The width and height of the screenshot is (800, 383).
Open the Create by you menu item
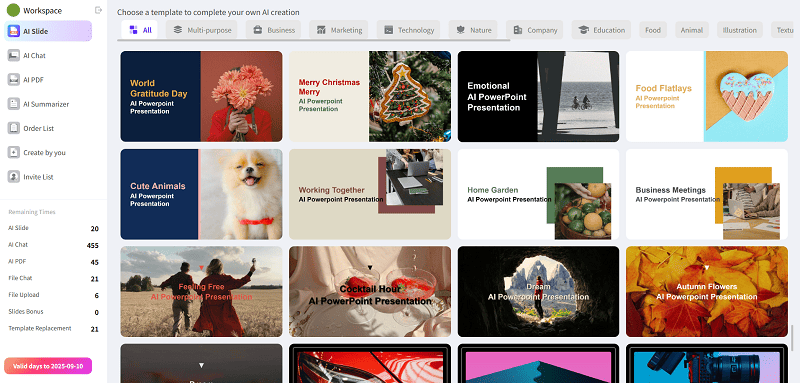(48, 152)
